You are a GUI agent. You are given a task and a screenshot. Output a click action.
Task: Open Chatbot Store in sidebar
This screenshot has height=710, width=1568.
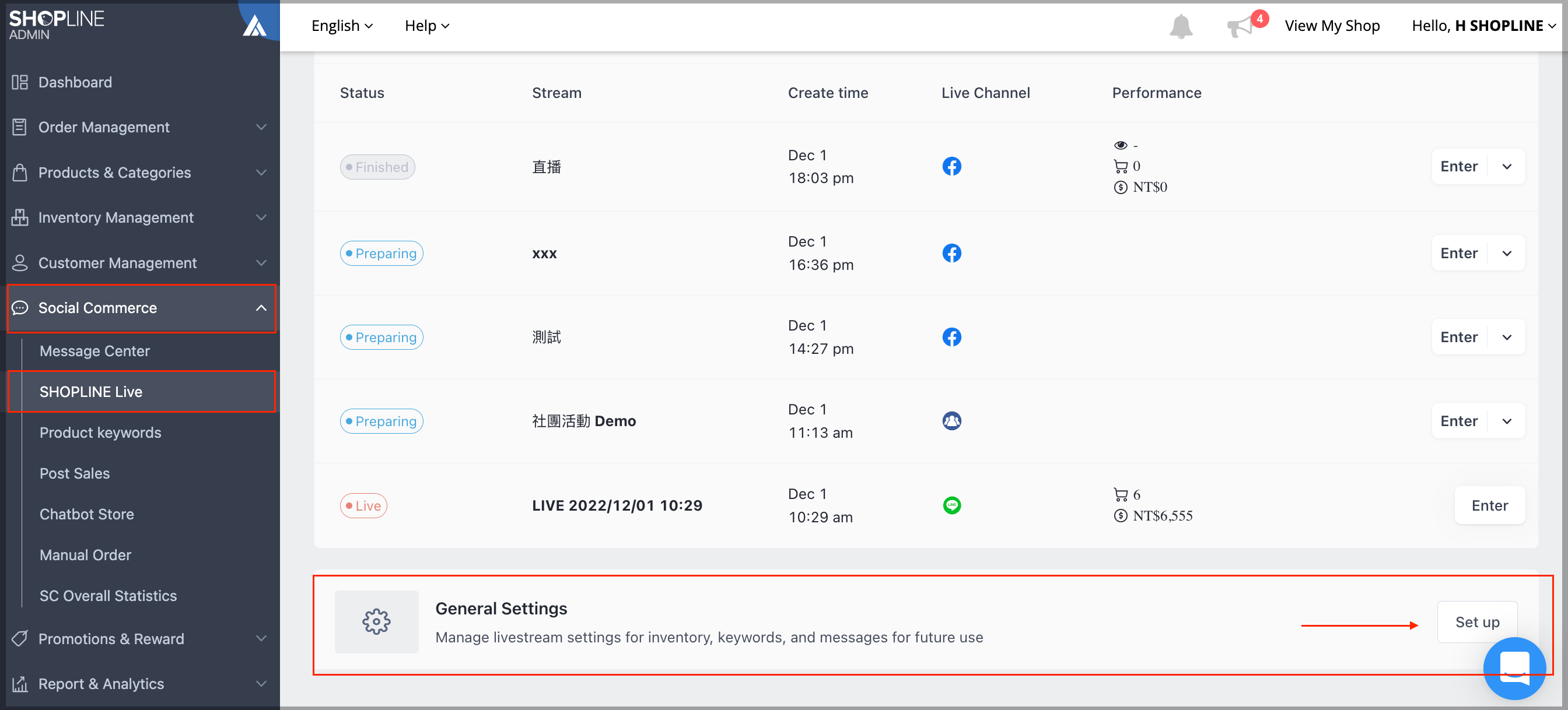coord(86,514)
